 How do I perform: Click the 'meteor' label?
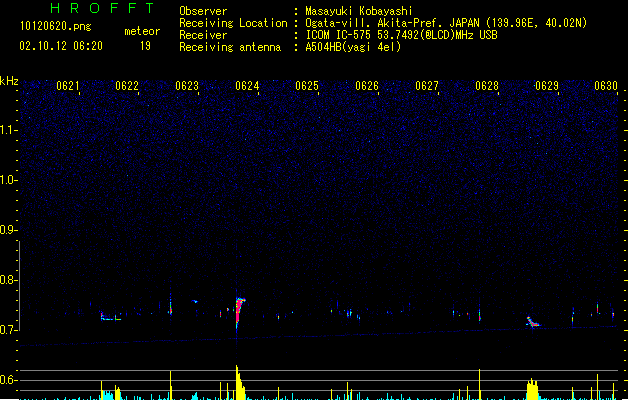click(142, 31)
